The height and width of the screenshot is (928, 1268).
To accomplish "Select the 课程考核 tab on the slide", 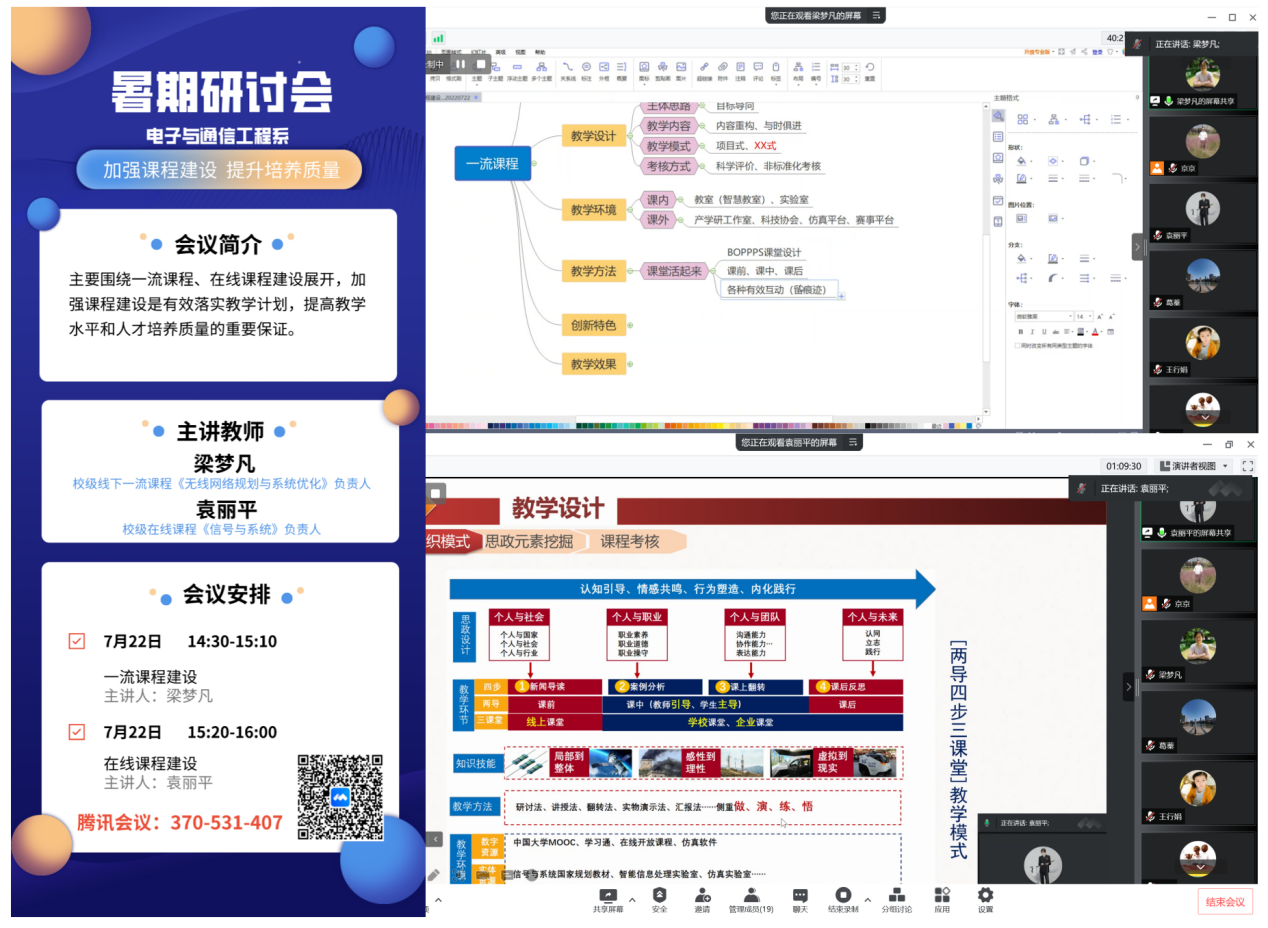I will (x=630, y=542).
